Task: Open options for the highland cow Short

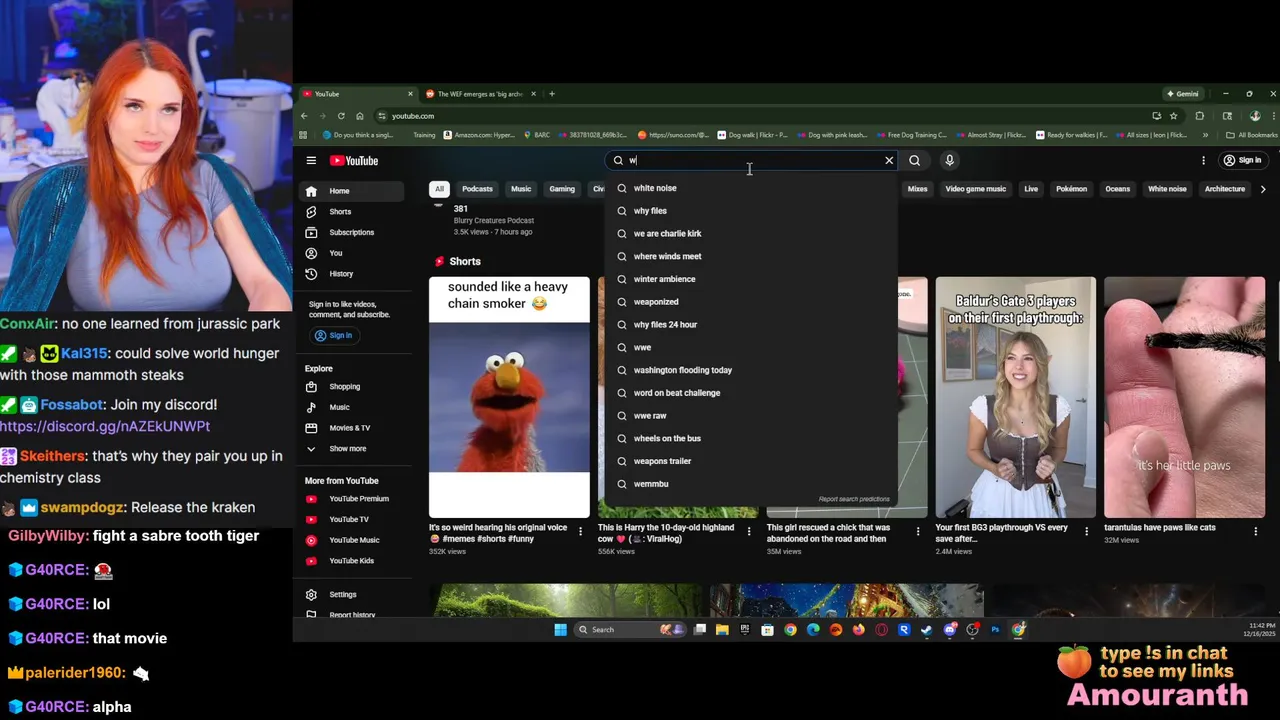Action: [749, 532]
